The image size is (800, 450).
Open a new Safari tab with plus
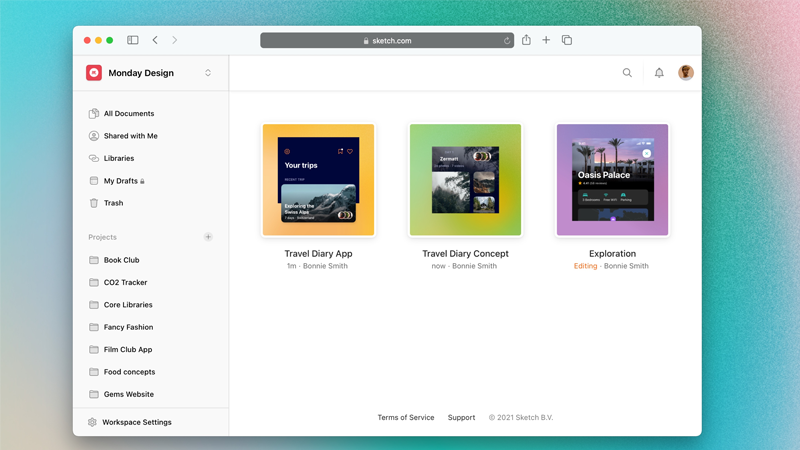[546, 40]
